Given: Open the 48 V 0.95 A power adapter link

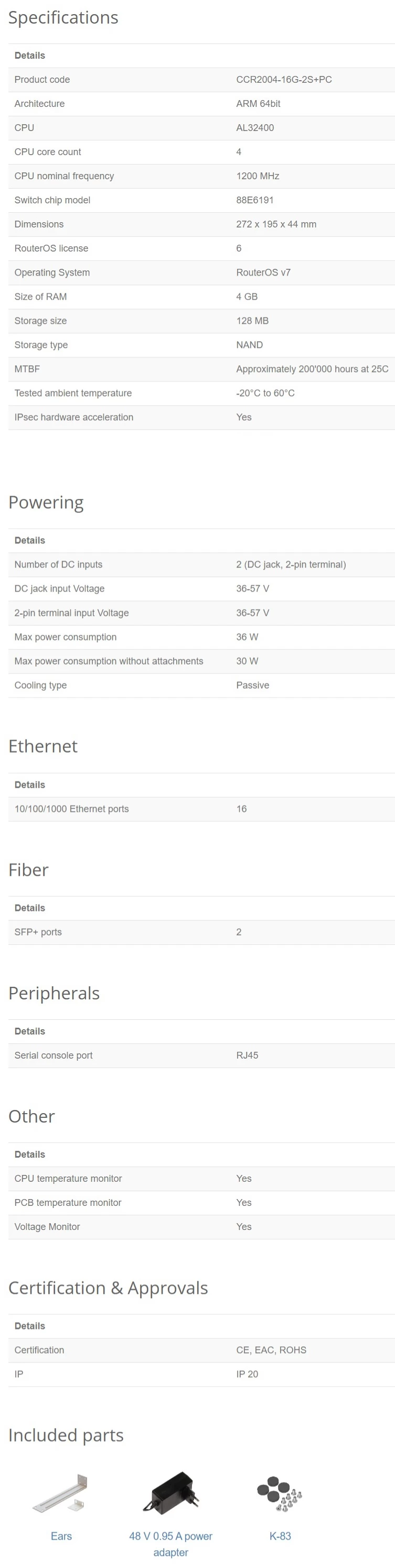Looking at the screenshot, I should tap(170, 1544).
